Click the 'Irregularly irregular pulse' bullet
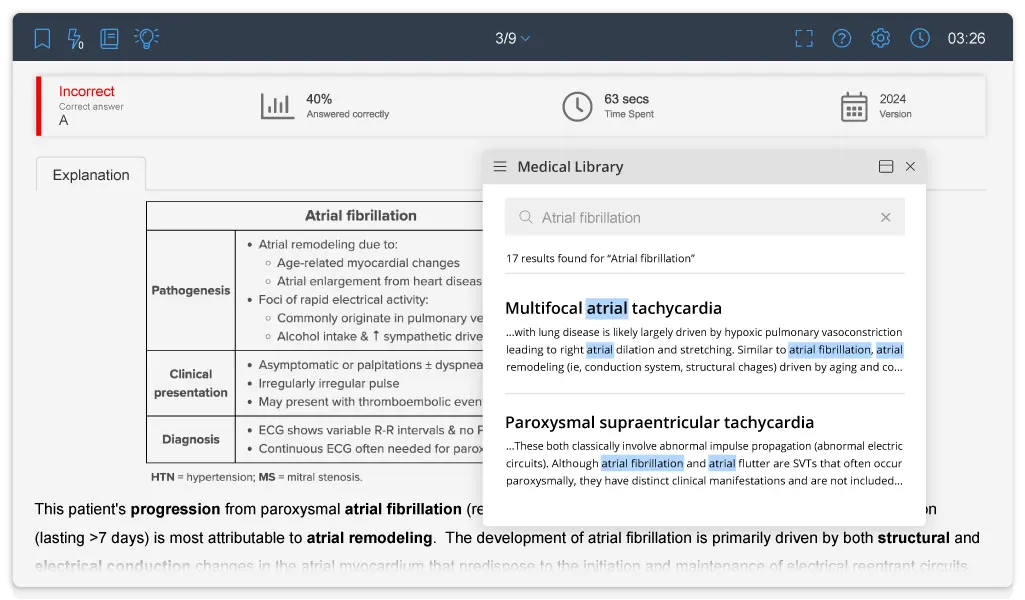The height and width of the screenshot is (600, 1025). pos(329,384)
